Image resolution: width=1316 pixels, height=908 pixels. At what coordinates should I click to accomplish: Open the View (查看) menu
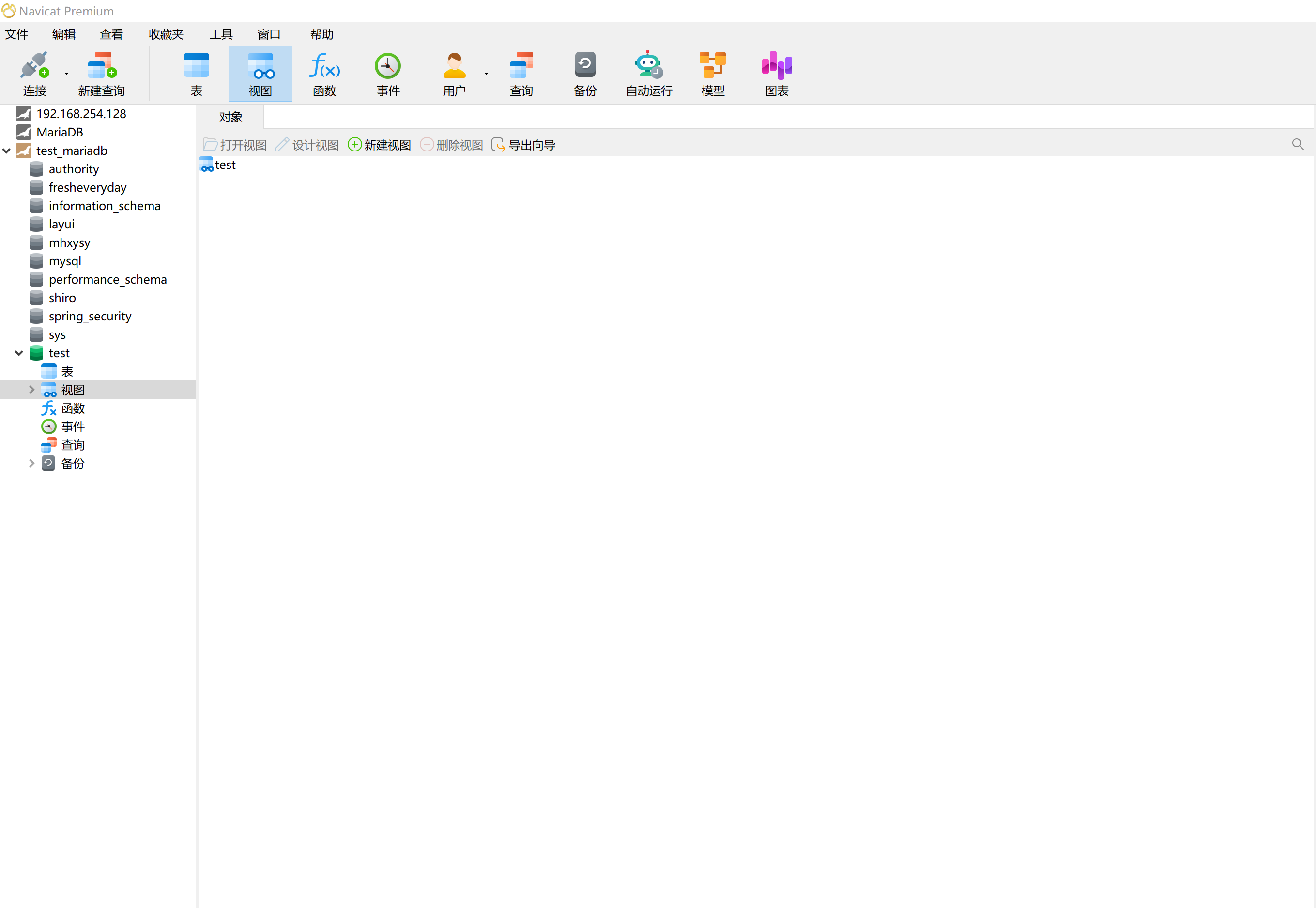click(111, 34)
